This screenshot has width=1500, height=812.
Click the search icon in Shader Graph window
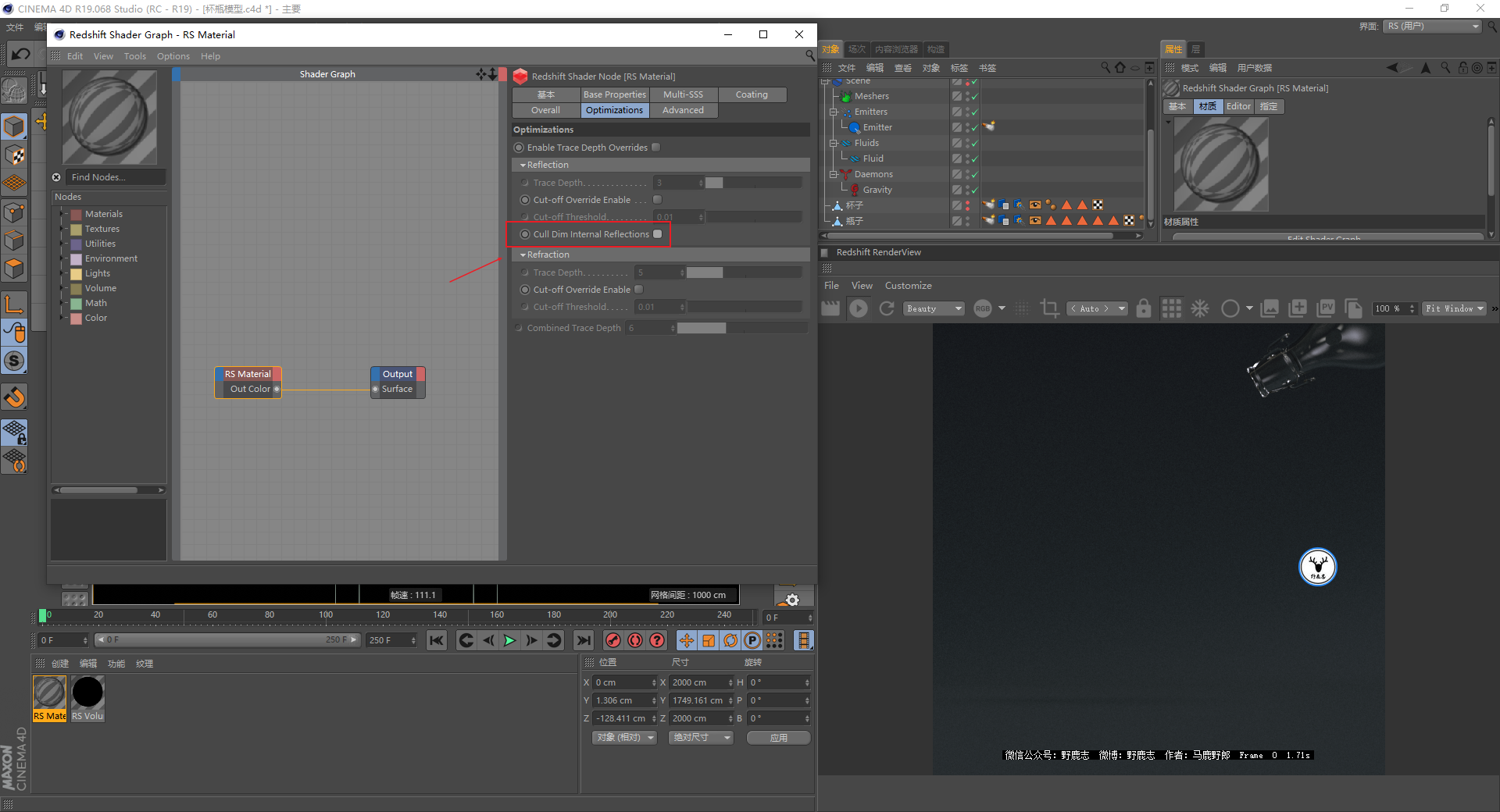[x=810, y=55]
